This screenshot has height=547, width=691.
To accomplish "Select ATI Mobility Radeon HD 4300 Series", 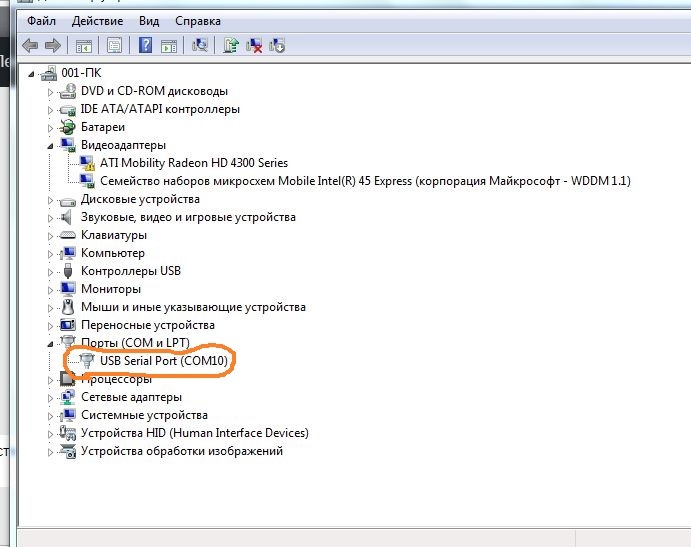I will [x=194, y=163].
